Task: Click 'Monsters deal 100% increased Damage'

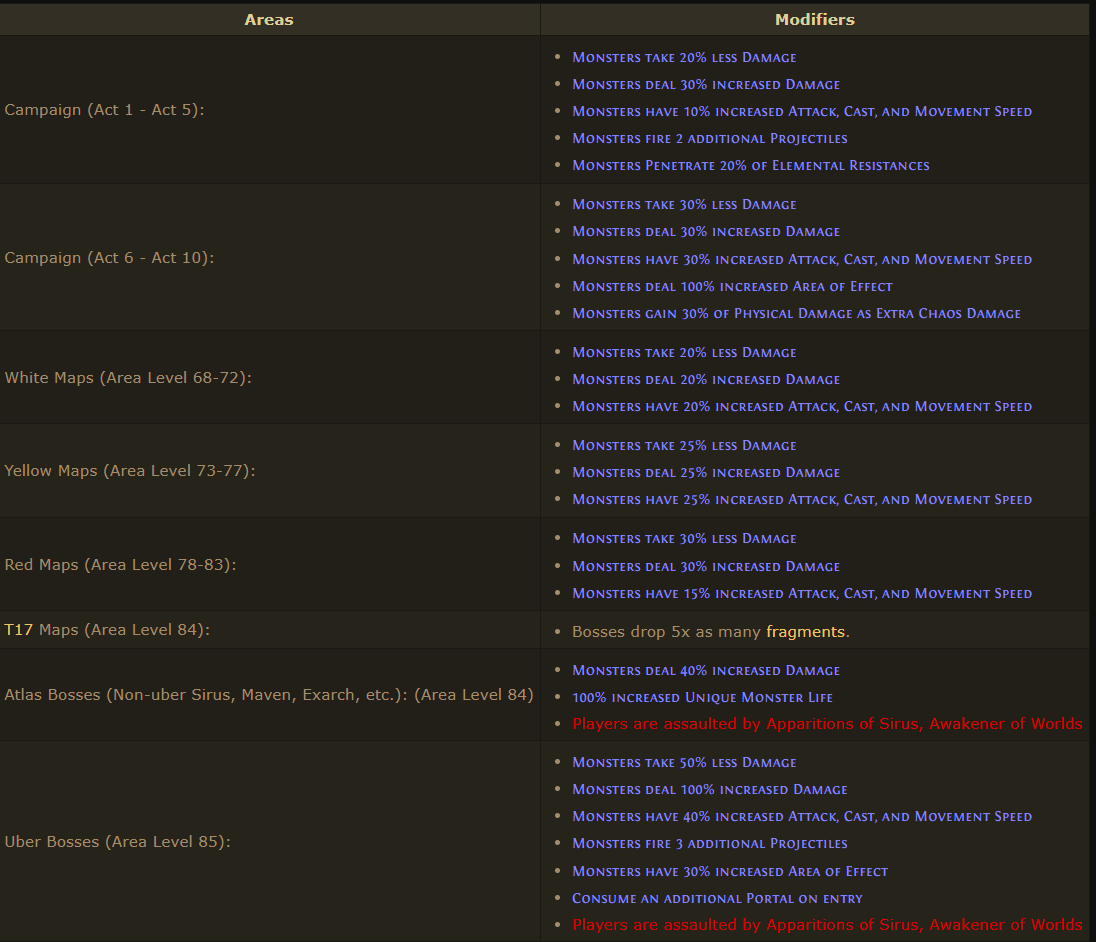Action: click(709, 790)
